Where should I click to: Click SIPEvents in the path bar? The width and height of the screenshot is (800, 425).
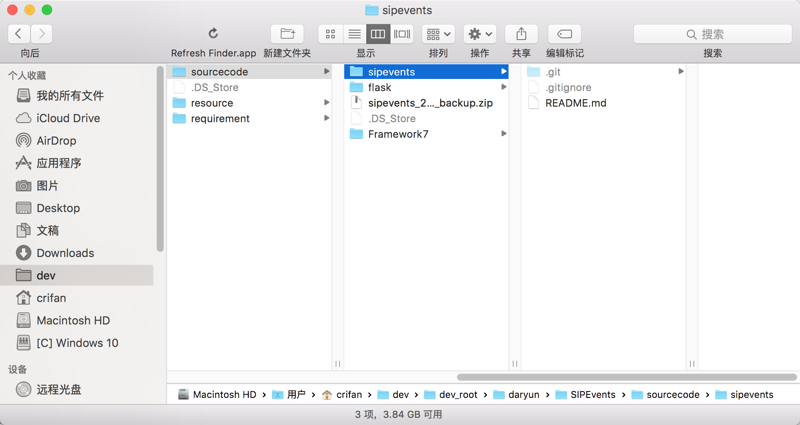[x=585, y=394]
